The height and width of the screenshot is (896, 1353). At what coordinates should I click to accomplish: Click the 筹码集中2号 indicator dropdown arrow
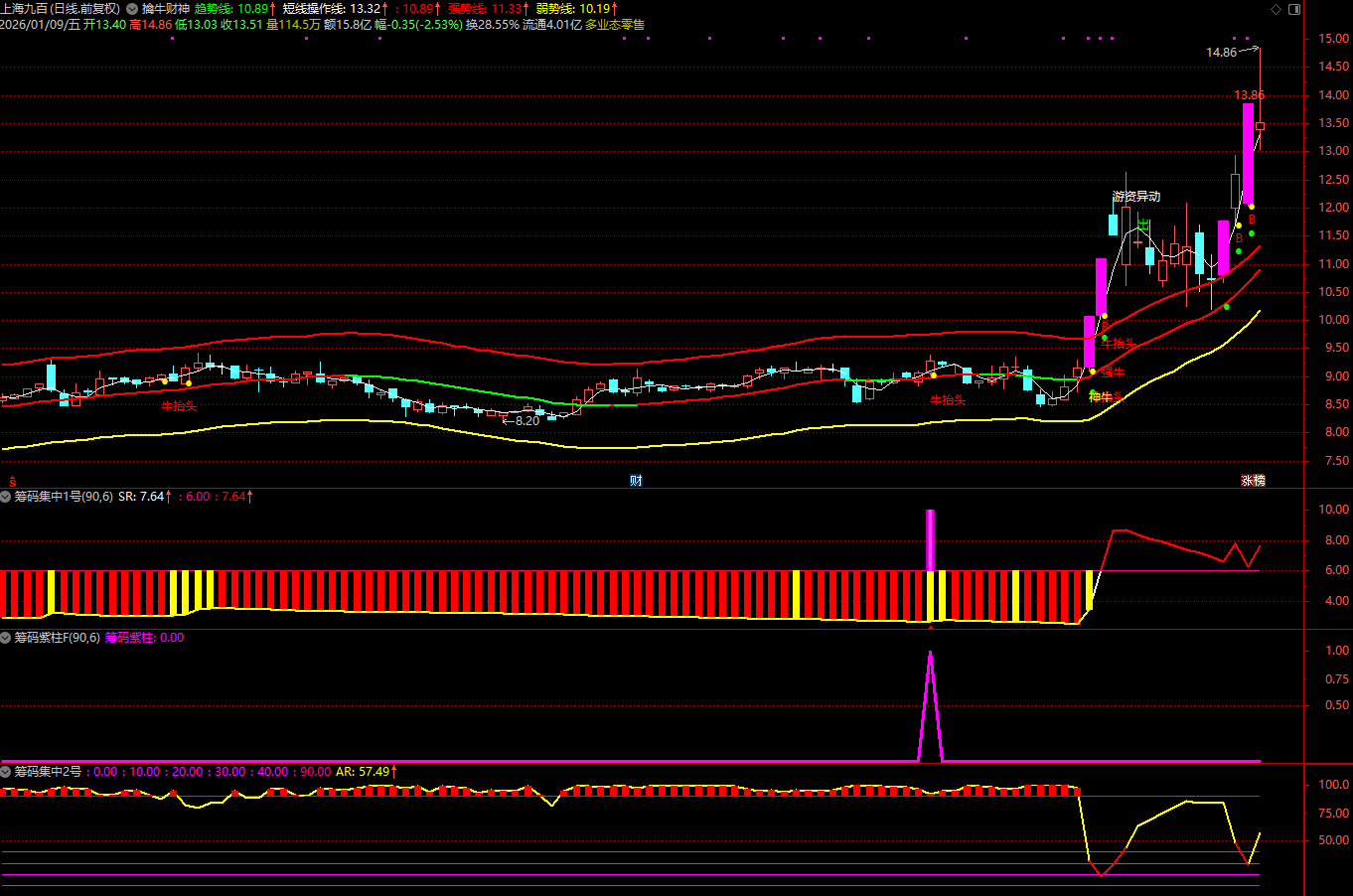click(6, 772)
